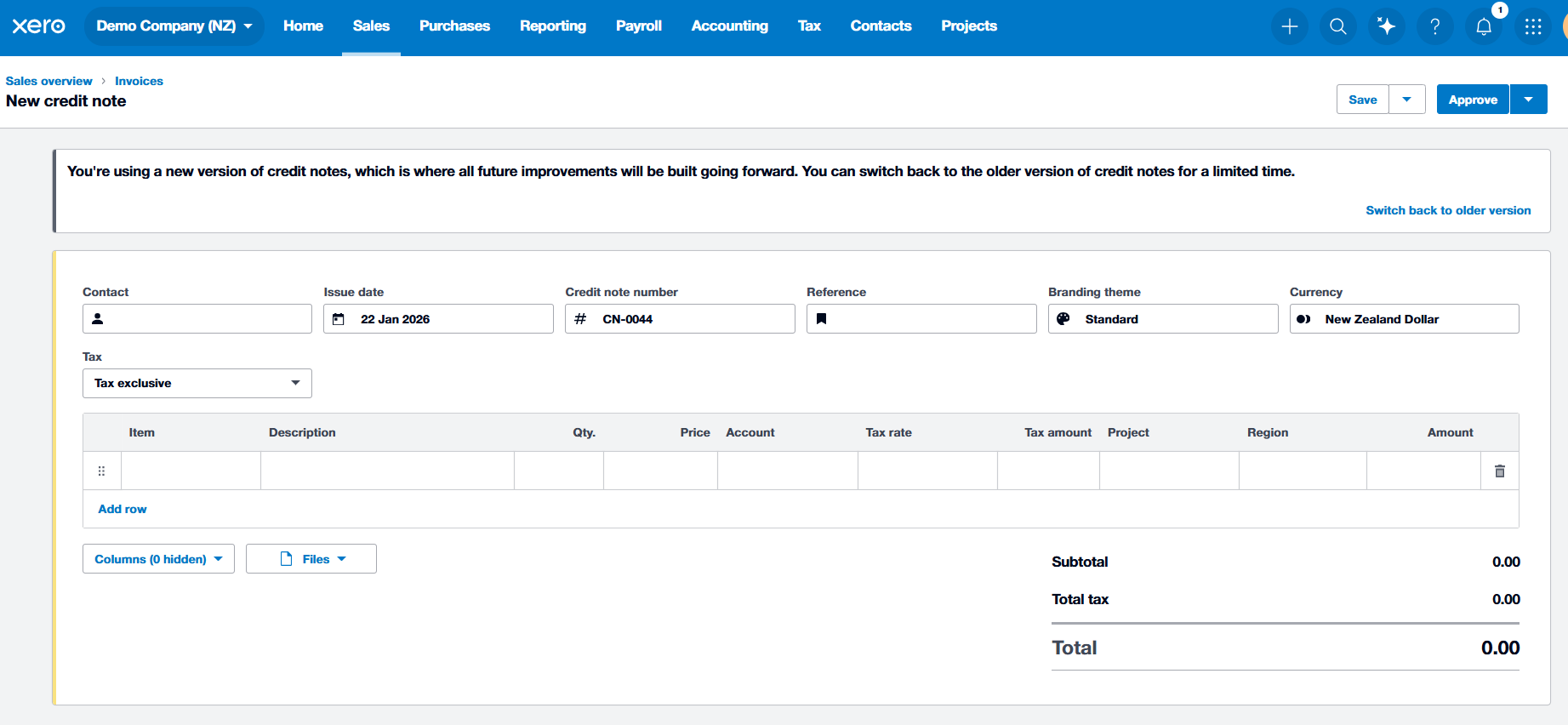Open the plus quick-create icon
The image size is (1568, 725).
tap(1289, 26)
